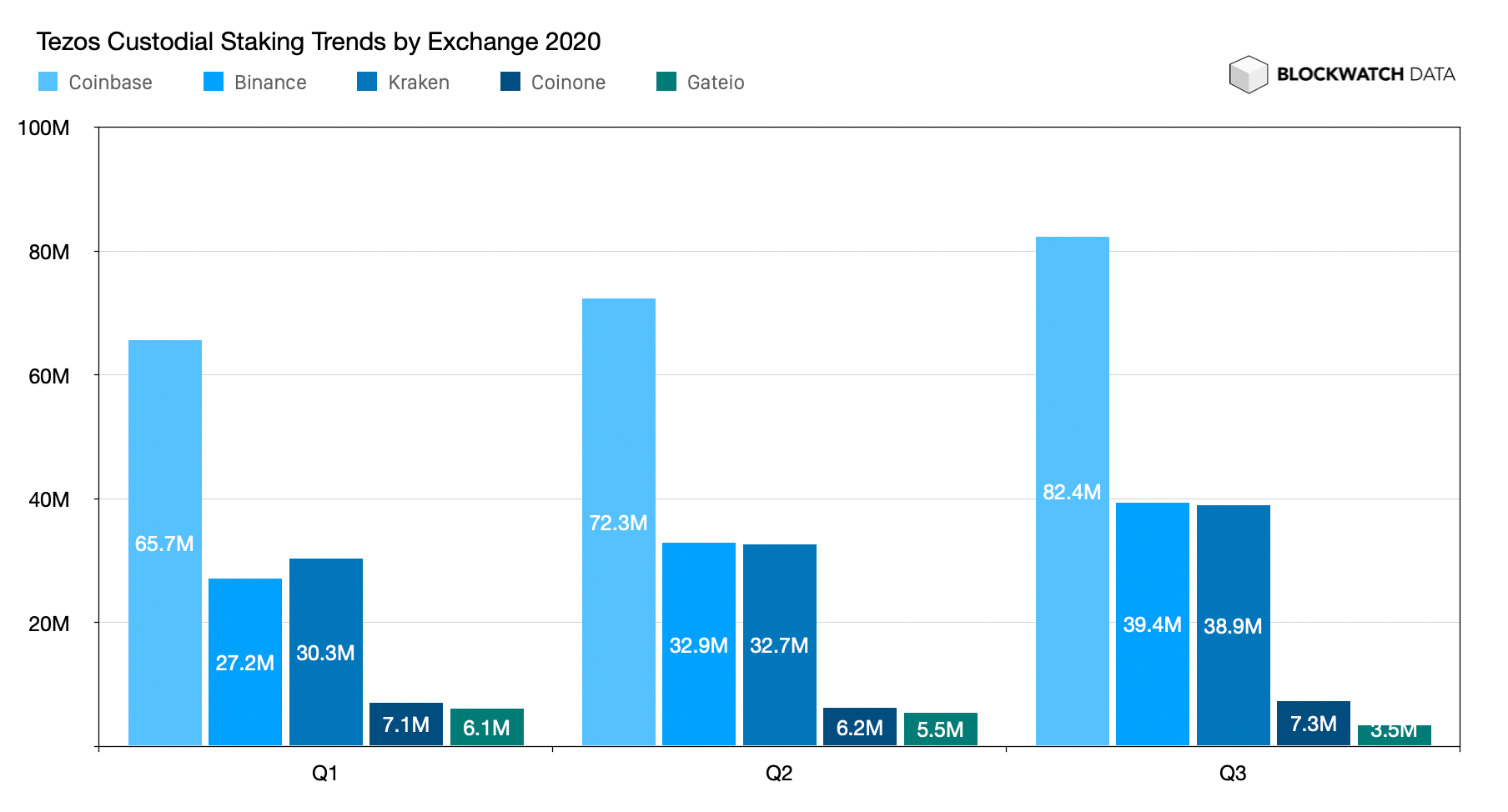This screenshot has height=812, width=1508.
Task: Click the Kraken legend color swatch
Action: tap(367, 82)
